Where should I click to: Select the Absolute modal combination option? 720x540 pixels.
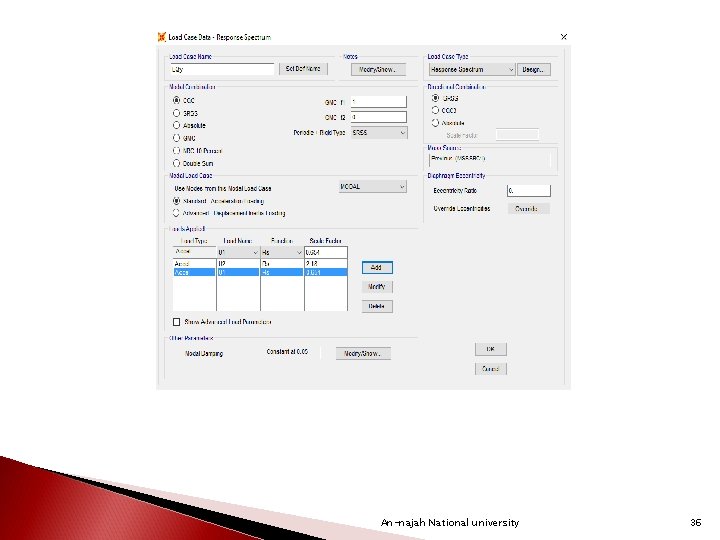pyautogui.click(x=176, y=125)
